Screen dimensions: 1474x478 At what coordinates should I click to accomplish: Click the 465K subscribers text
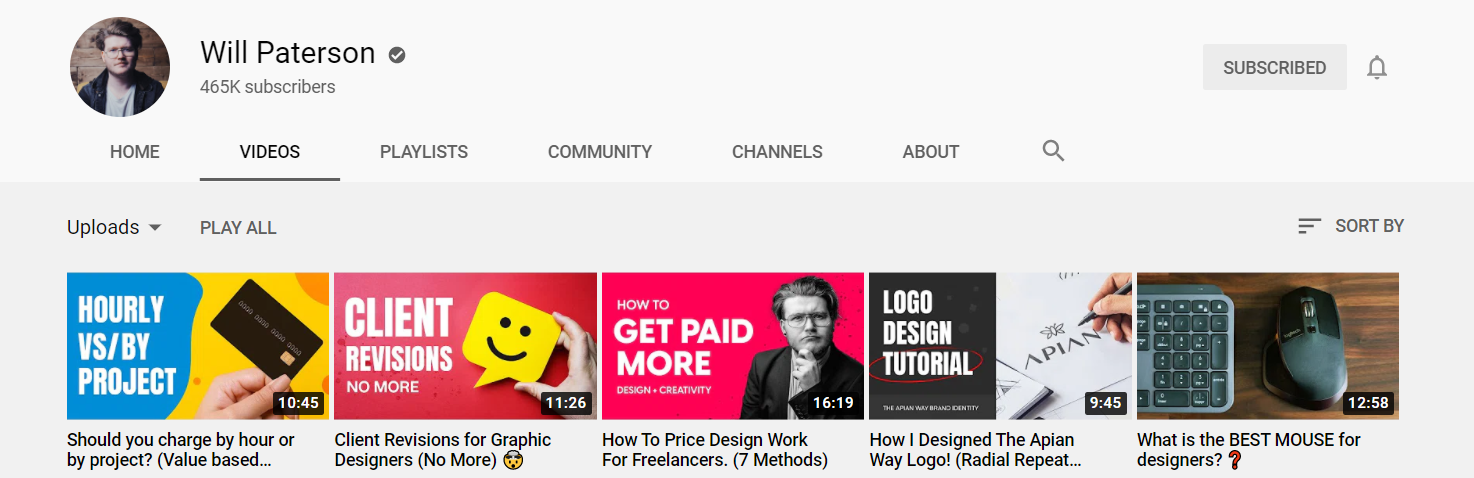268,87
